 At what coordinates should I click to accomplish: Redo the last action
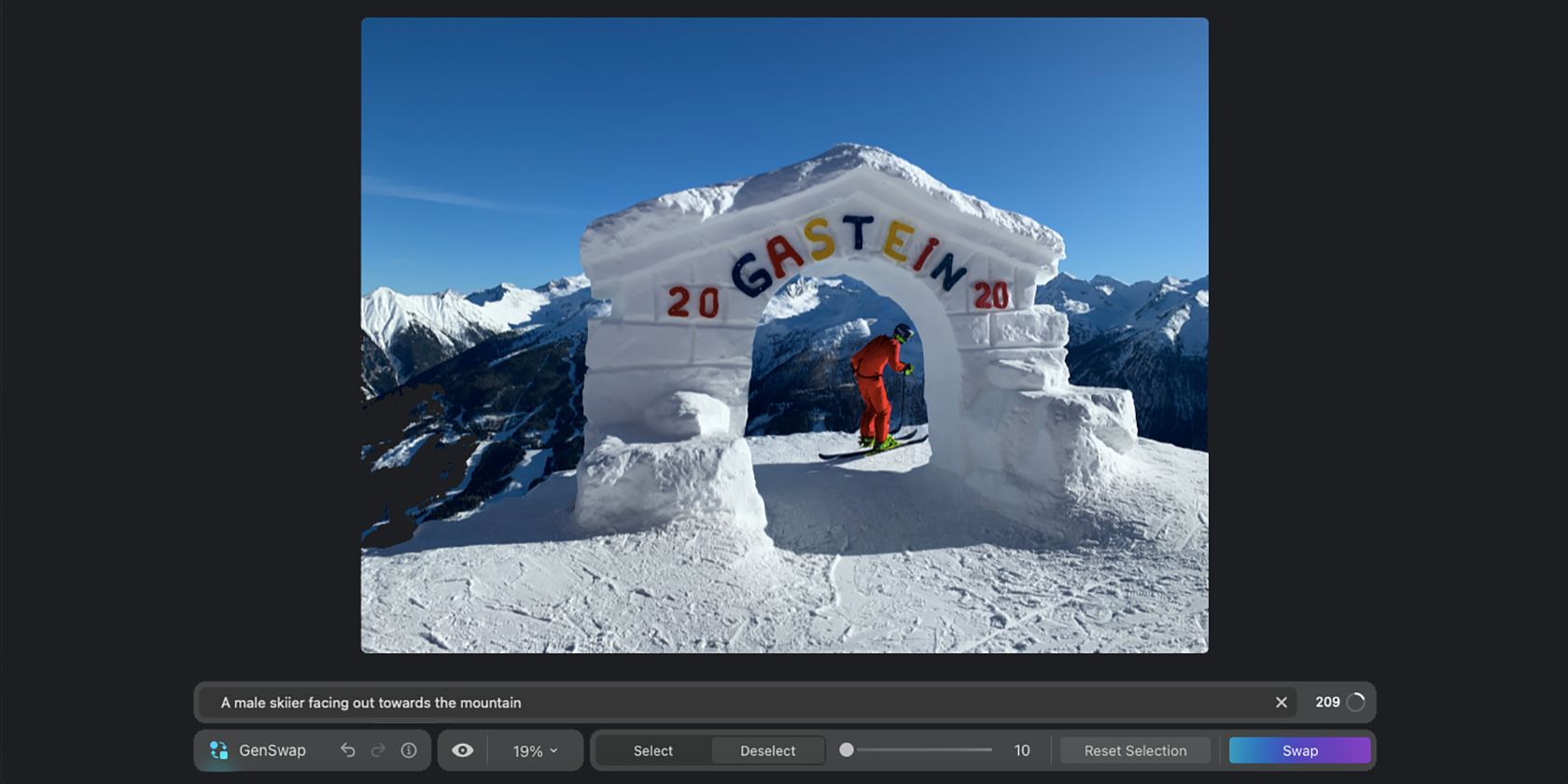(378, 750)
